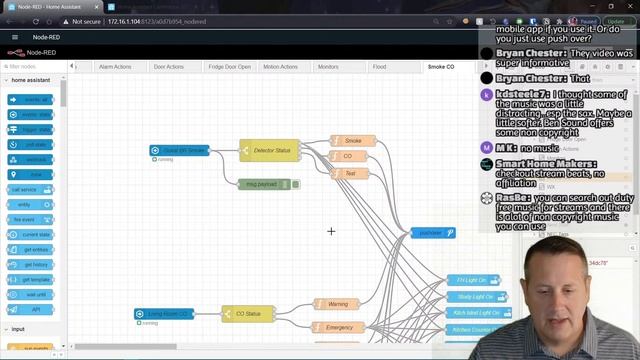Bookmark this page with the star icon
Viewport: 640px width, 360px height.
click(x=449, y=22)
